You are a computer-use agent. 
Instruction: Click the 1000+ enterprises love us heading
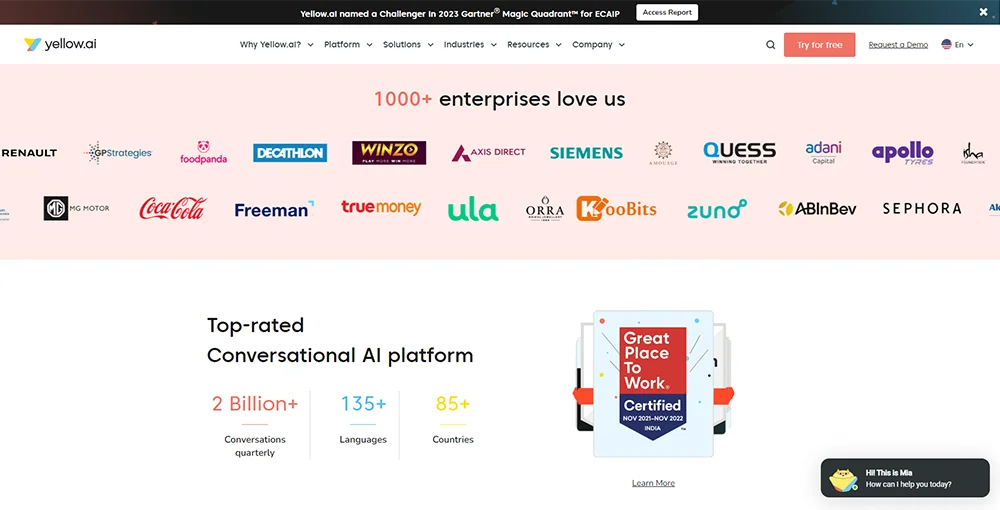[500, 99]
